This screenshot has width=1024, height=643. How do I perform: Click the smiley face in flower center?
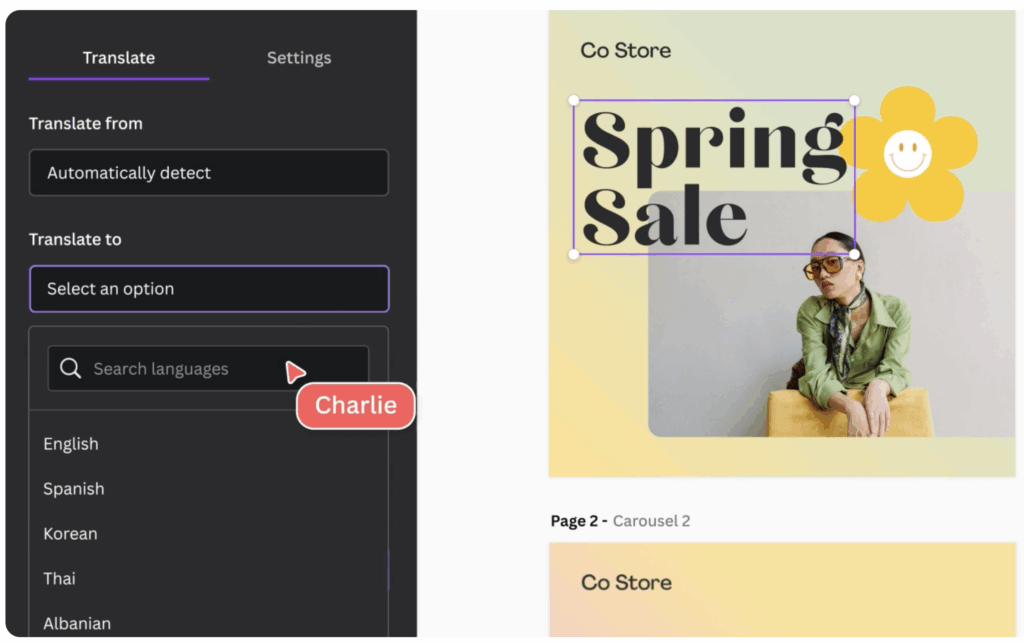907,153
